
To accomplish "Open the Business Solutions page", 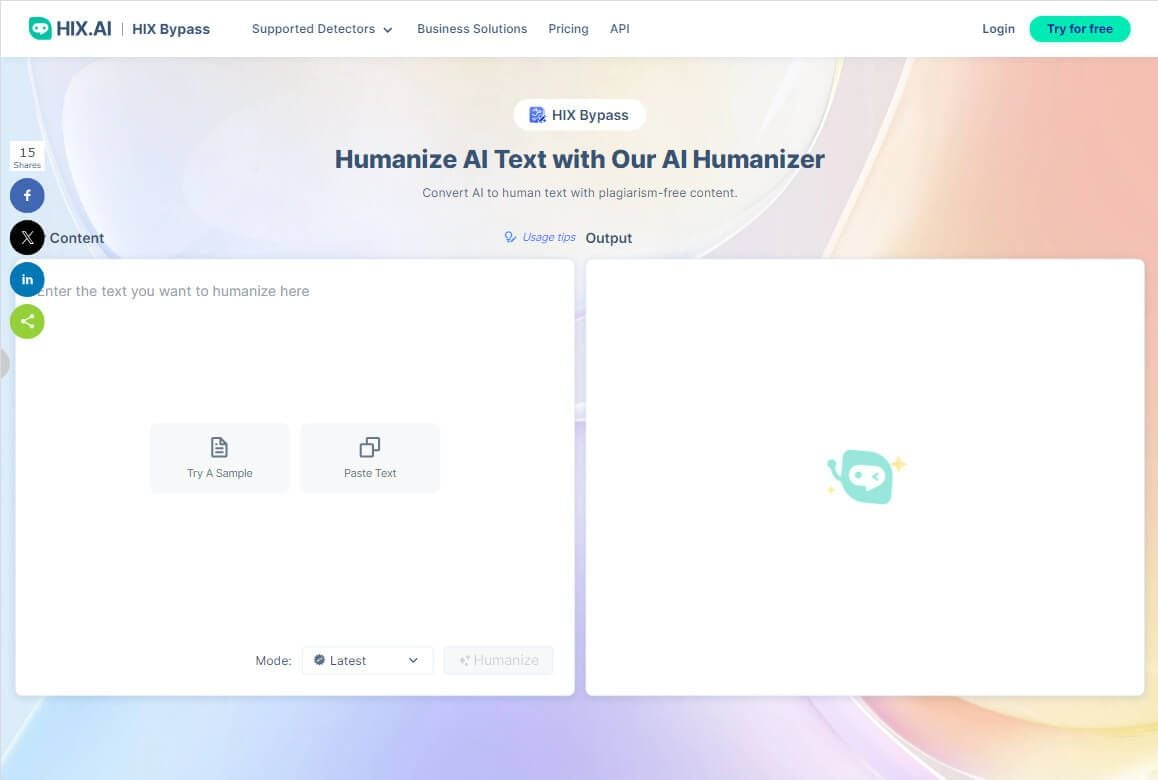I will coord(472,29).
